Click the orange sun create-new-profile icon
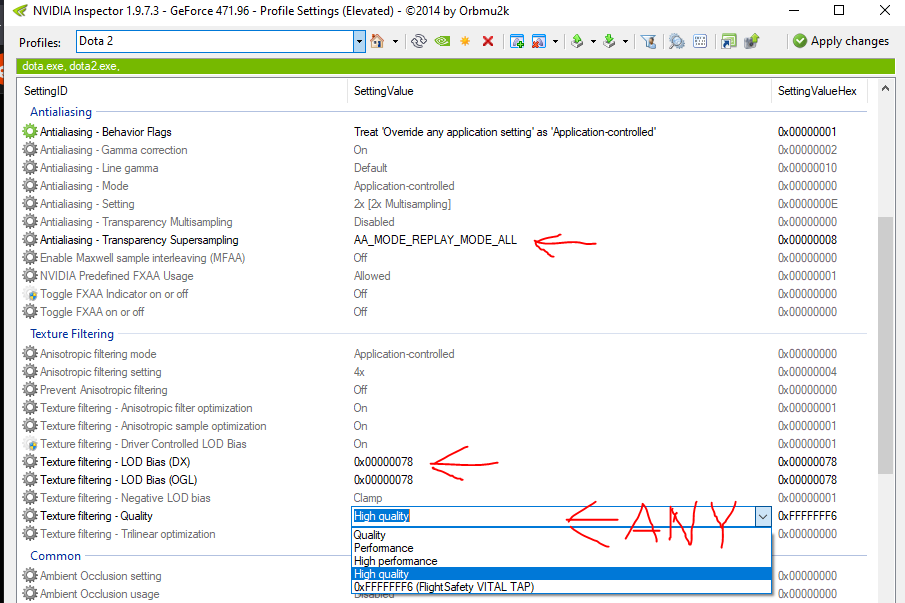The height and width of the screenshot is (603, 905). click(465, 41)
